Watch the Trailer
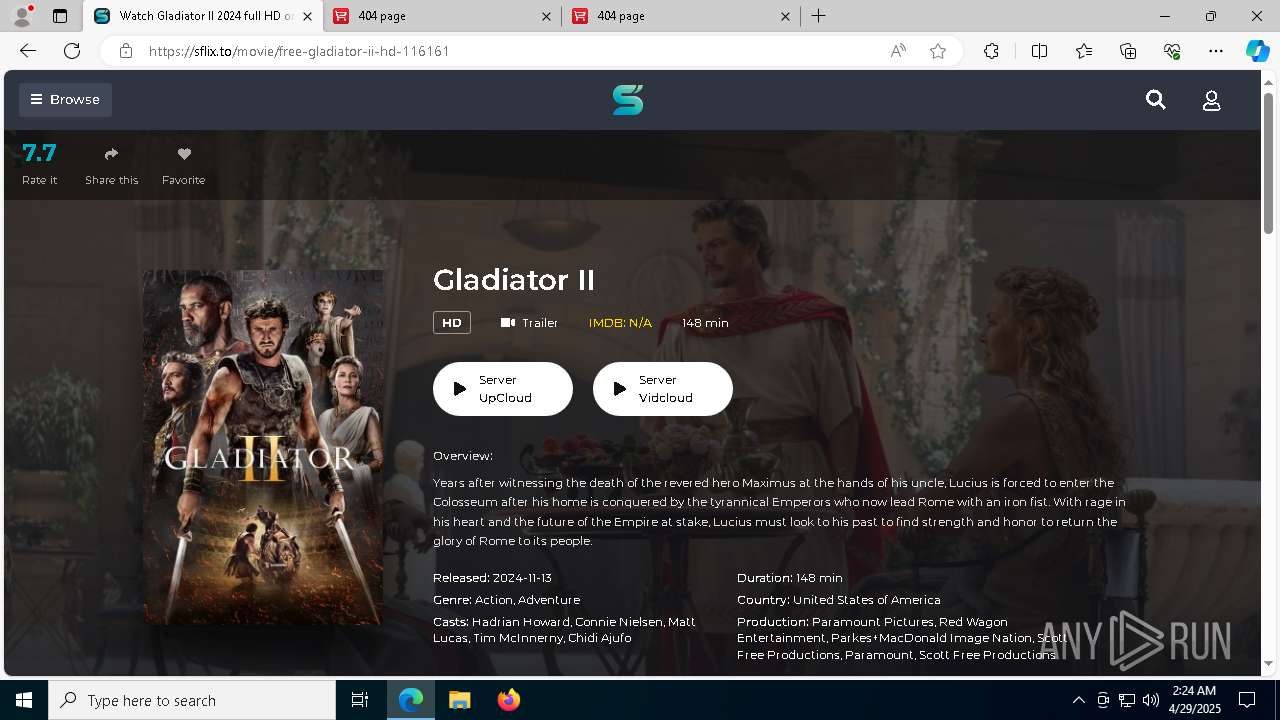 click(x=529, y=323)
